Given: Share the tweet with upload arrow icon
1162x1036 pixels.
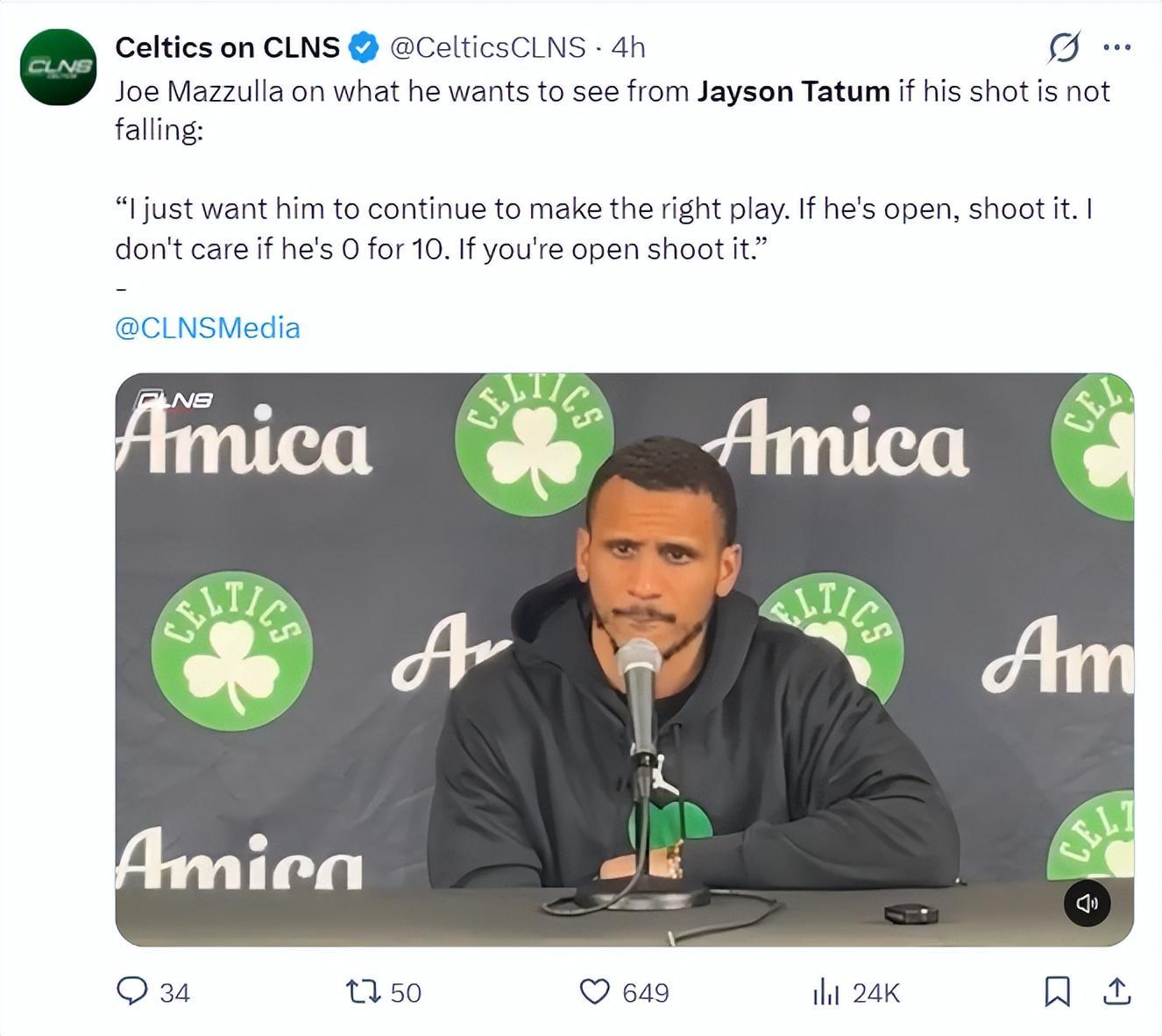Looking at the screenshot, I should click(x=1116, y=991).
